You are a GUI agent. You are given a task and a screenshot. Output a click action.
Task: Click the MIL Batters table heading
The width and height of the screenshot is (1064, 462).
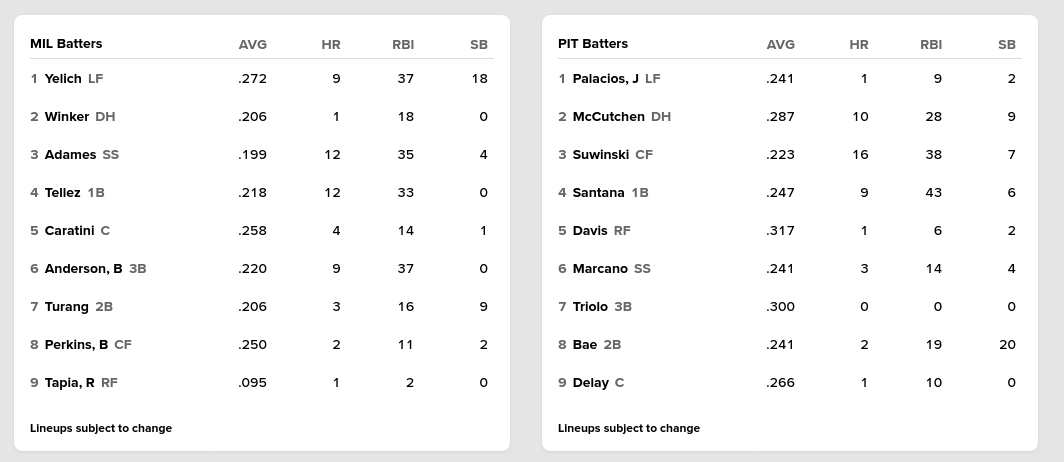tap(66, 43)
